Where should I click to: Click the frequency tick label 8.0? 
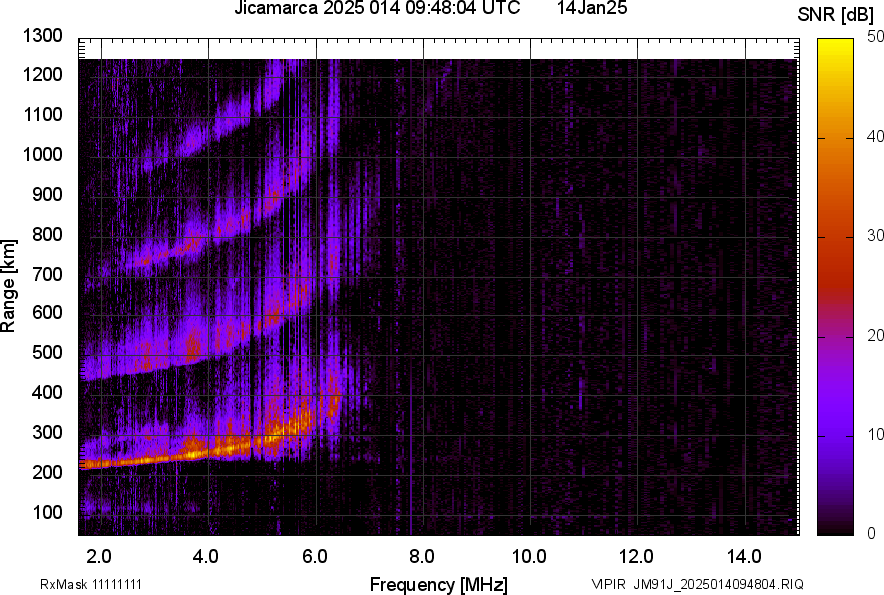(x=422, y=557)
